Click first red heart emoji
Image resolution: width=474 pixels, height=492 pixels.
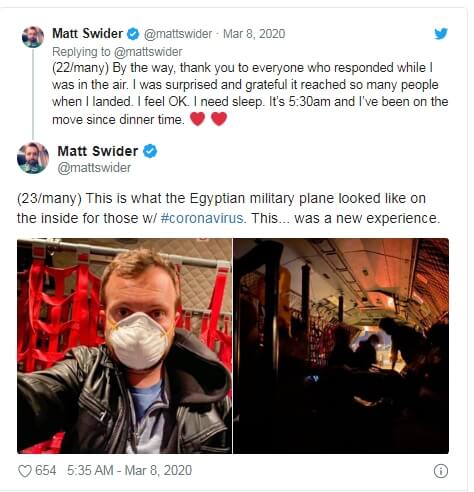(x=197, y=119)
